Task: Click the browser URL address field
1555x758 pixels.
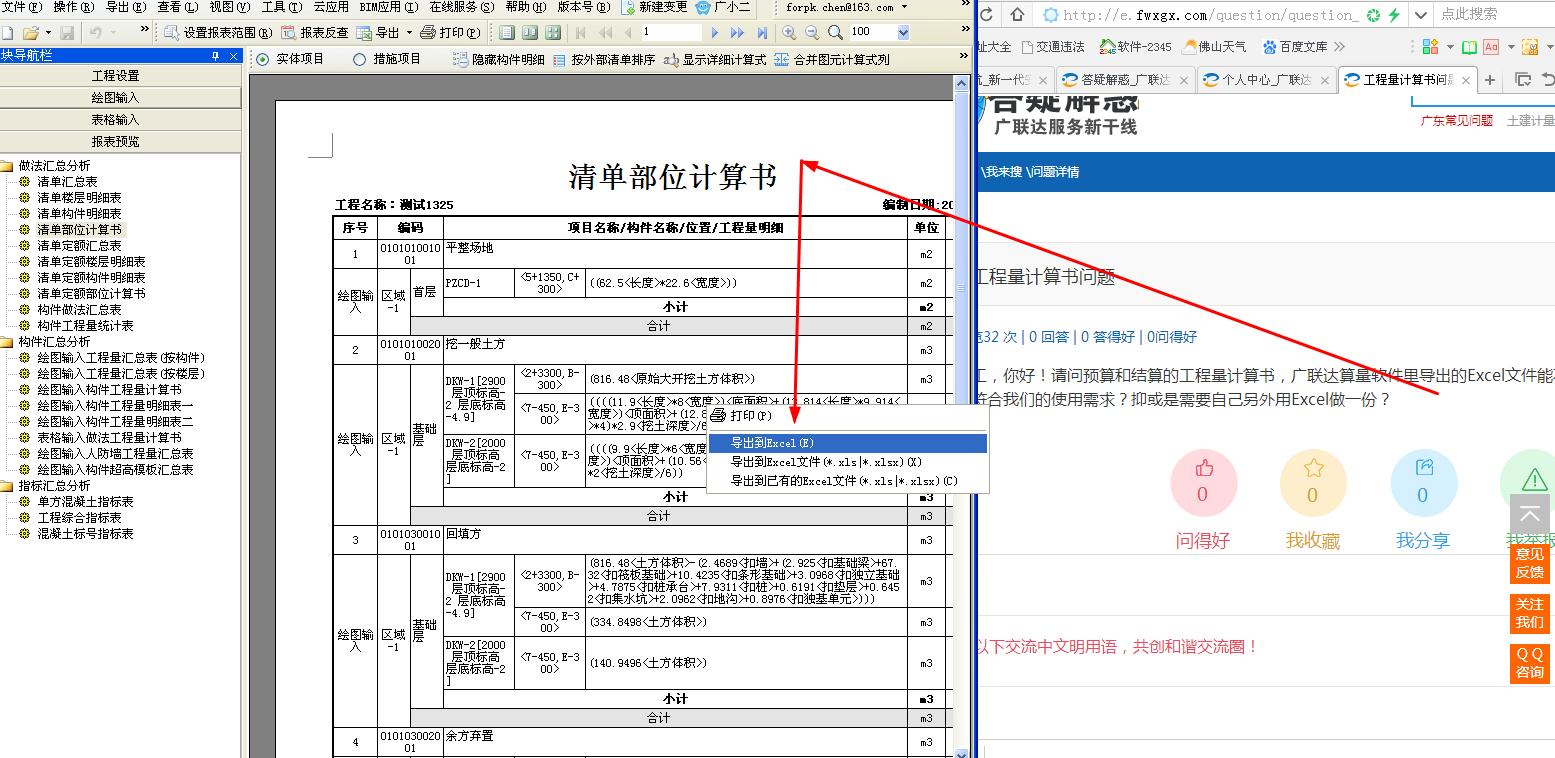Action: point(1210,14)
